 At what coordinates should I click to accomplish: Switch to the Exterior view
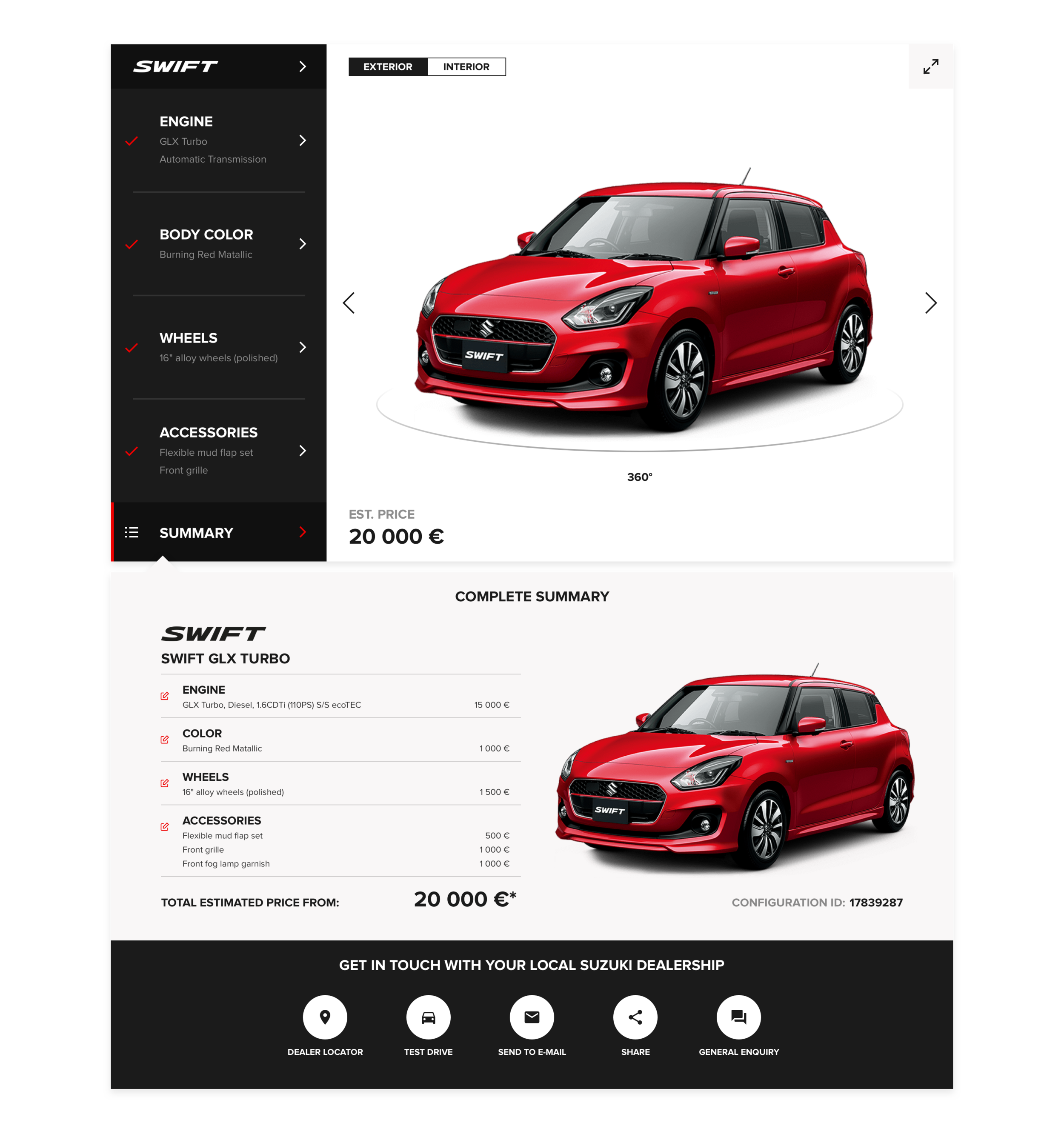(x=388, y=67)
